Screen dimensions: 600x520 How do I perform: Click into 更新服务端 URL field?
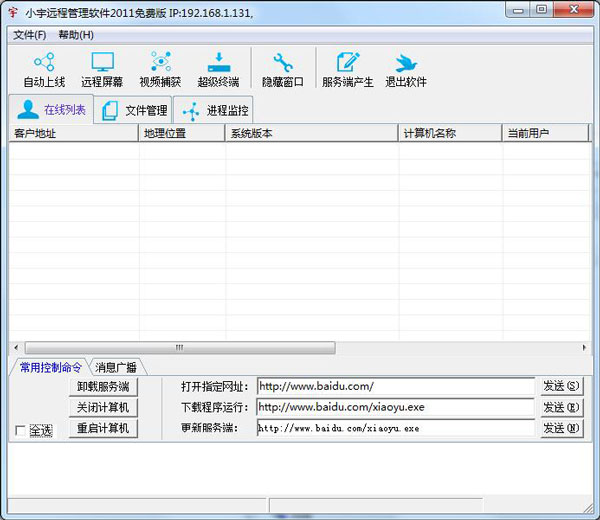pos(396,428)
